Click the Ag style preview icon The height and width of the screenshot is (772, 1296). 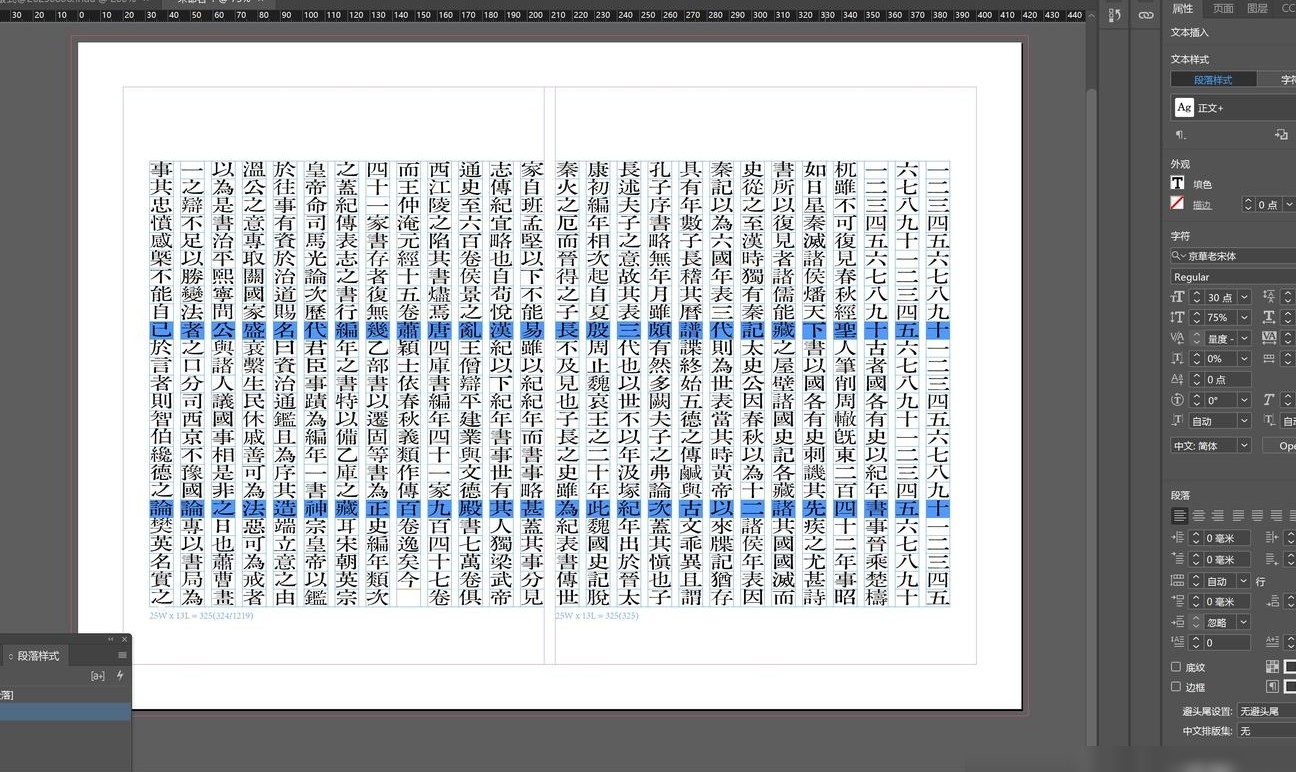point(1184,107)
